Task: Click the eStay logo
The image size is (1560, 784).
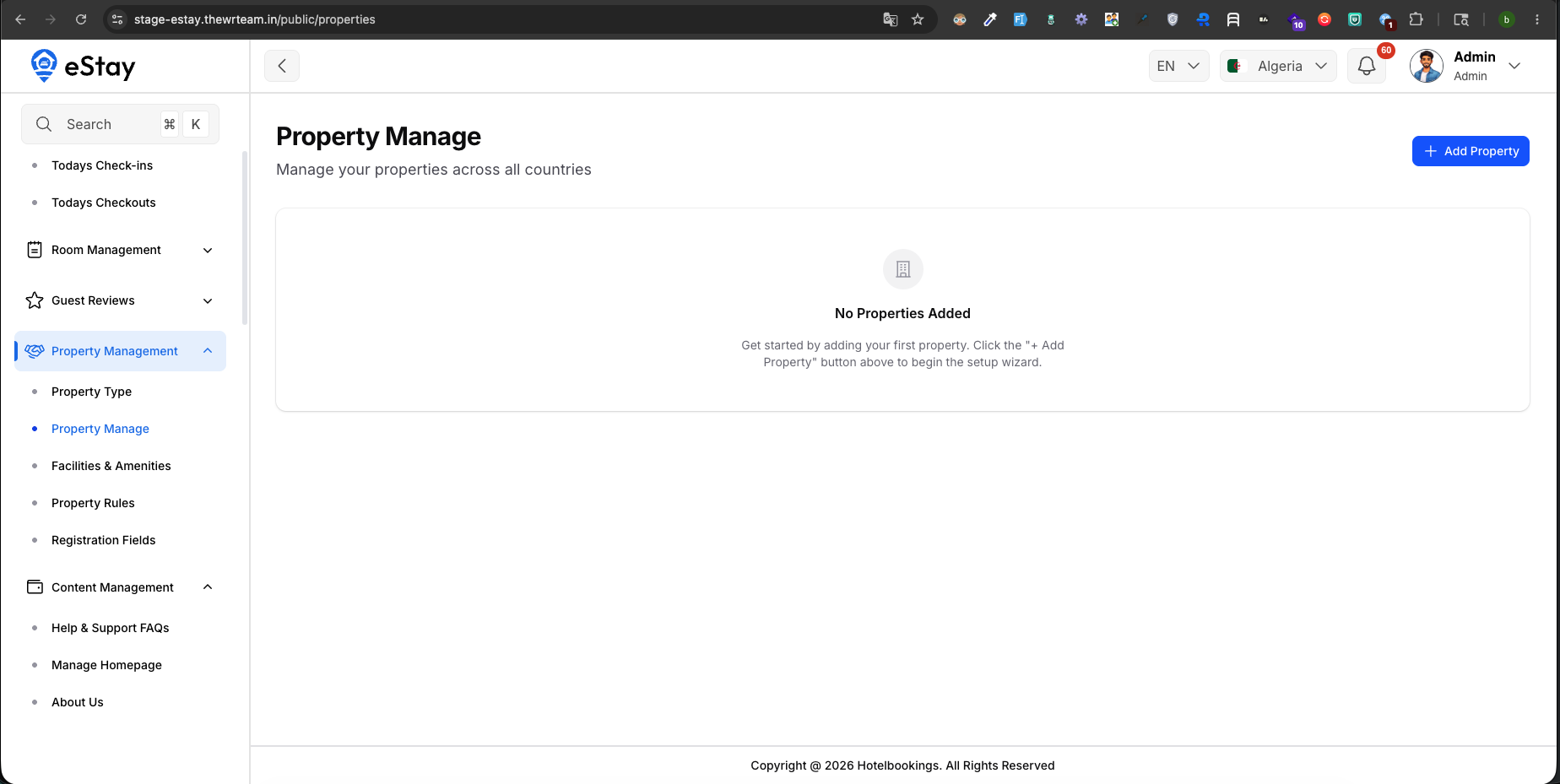Action: [83, 66]
